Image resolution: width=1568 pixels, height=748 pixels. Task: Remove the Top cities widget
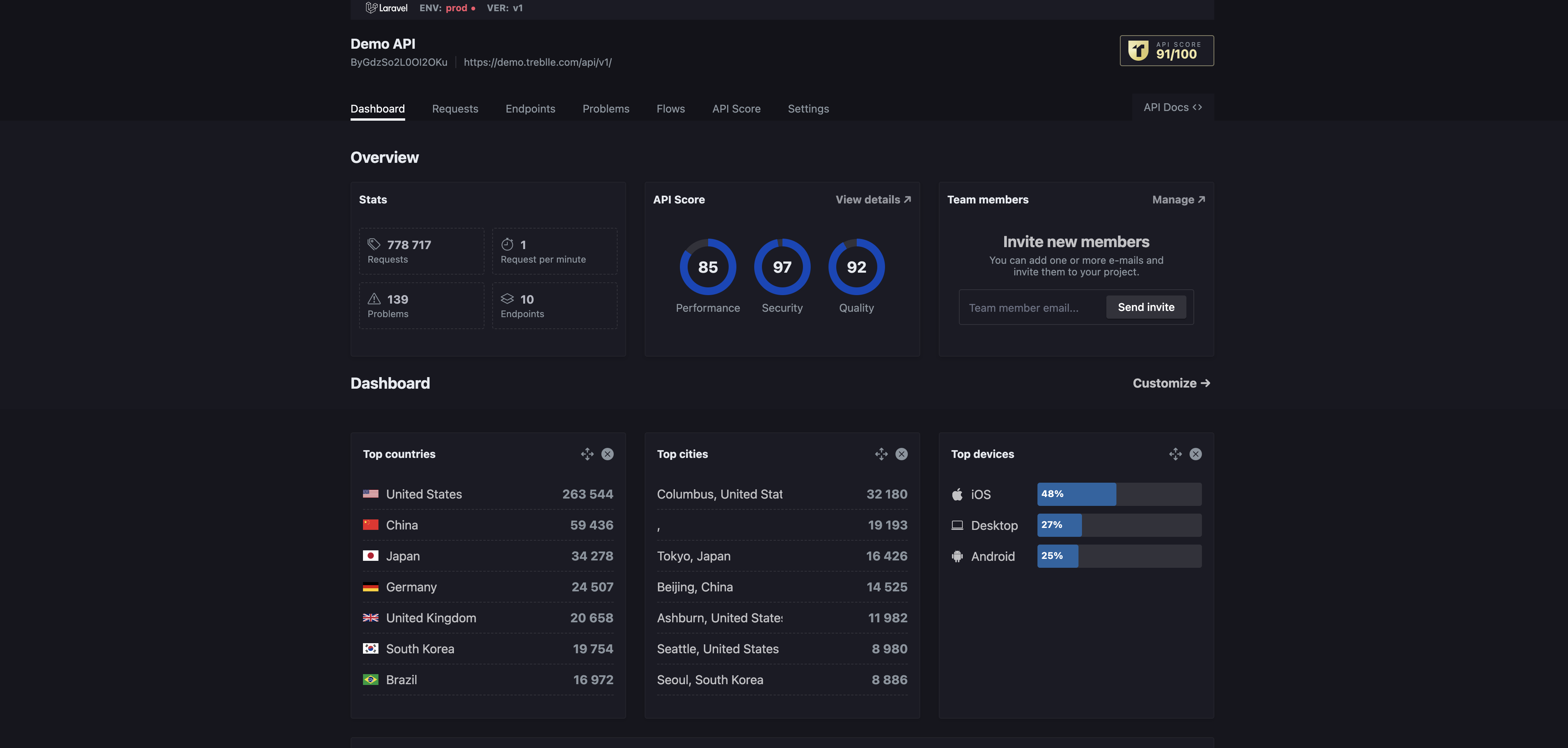(x=902, y=454)
